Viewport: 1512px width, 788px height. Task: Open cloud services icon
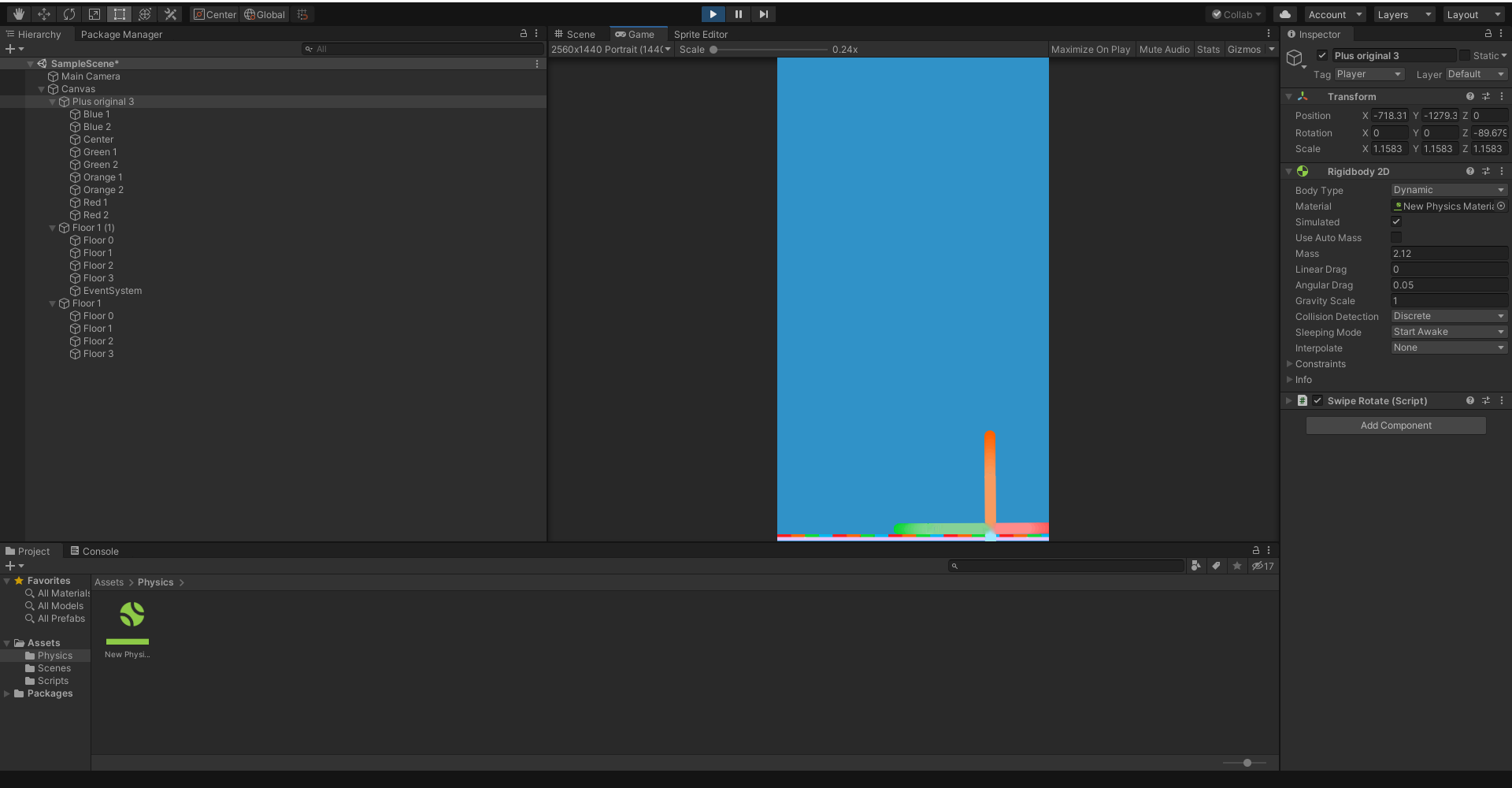1285,14
